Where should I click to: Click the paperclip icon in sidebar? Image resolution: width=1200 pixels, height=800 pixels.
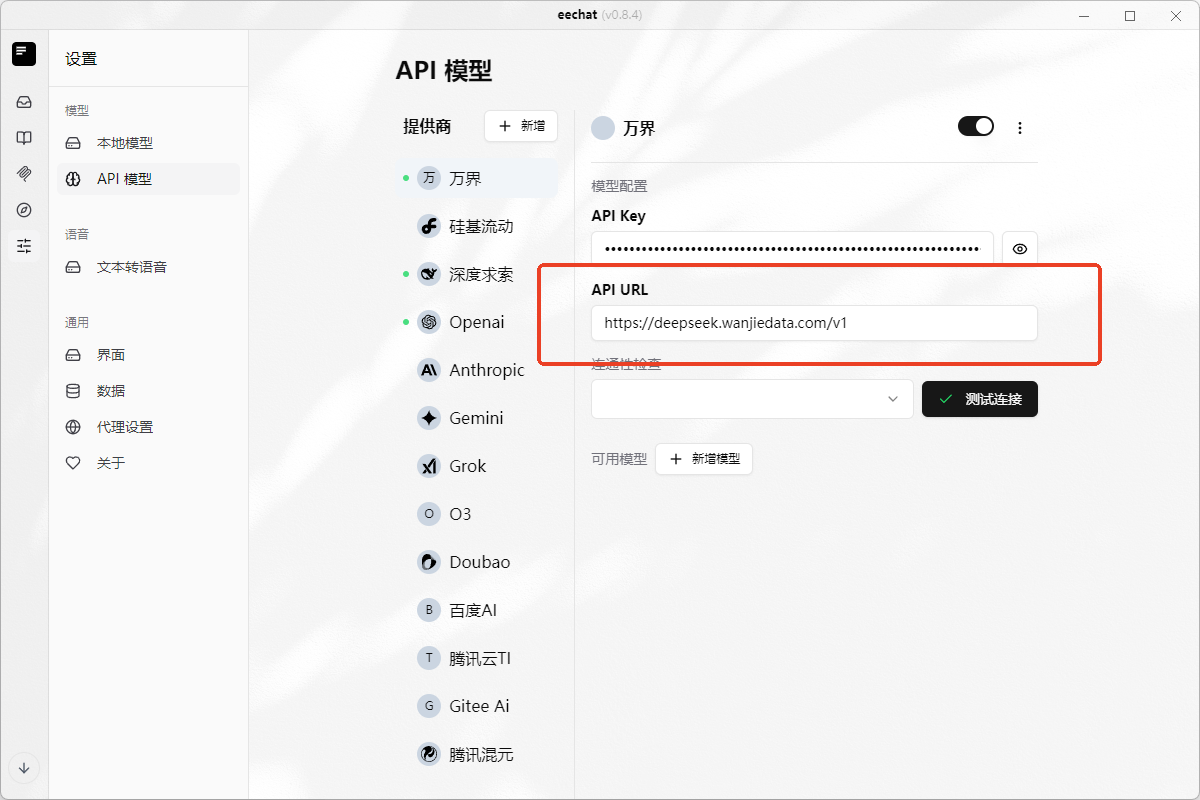[x=24, y=174]
